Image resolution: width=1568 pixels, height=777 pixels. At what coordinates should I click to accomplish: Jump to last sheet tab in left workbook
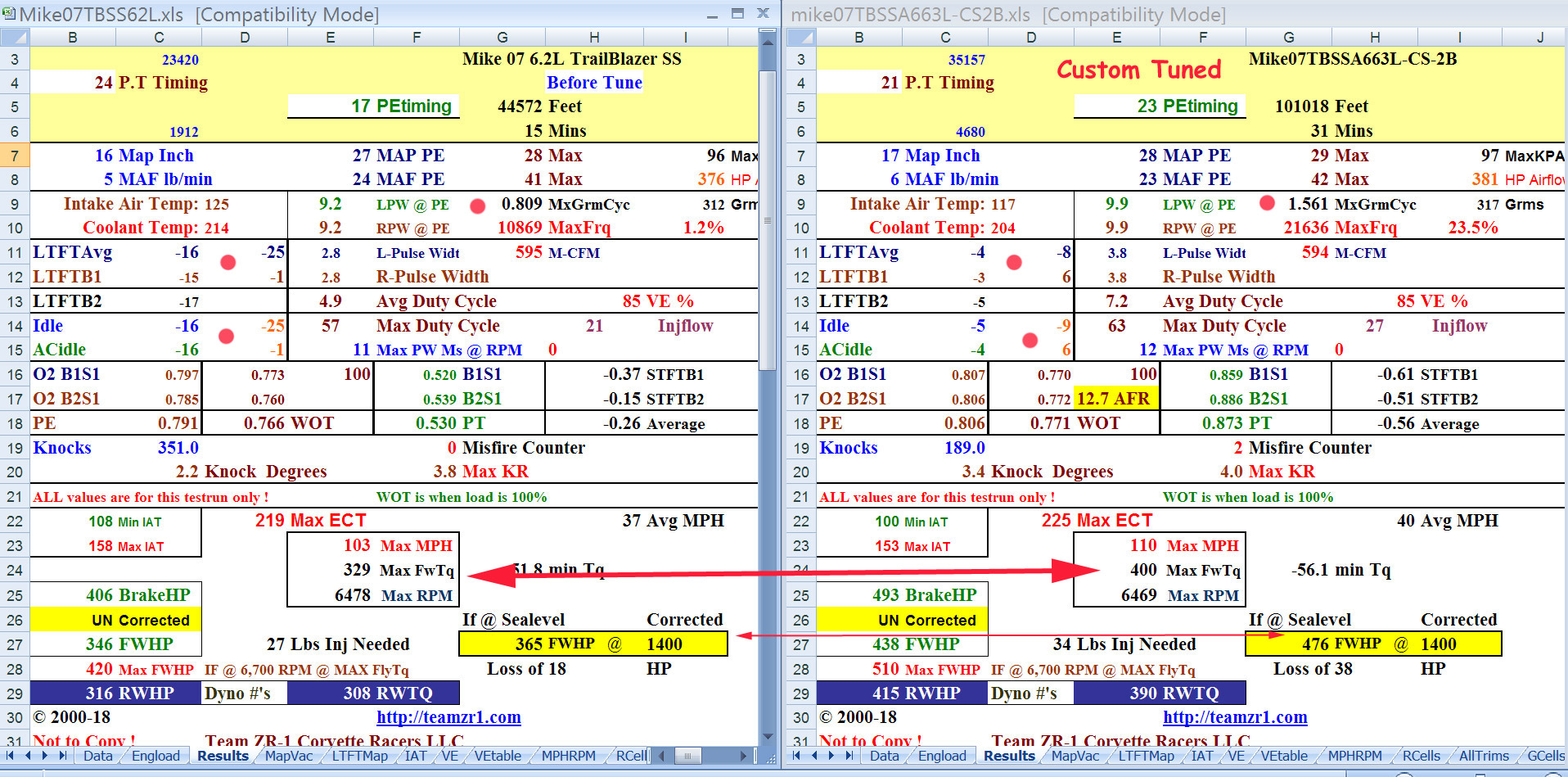coord(63,756)
